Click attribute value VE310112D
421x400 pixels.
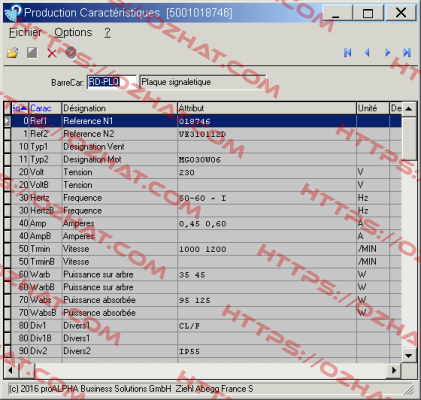point(202,134)
